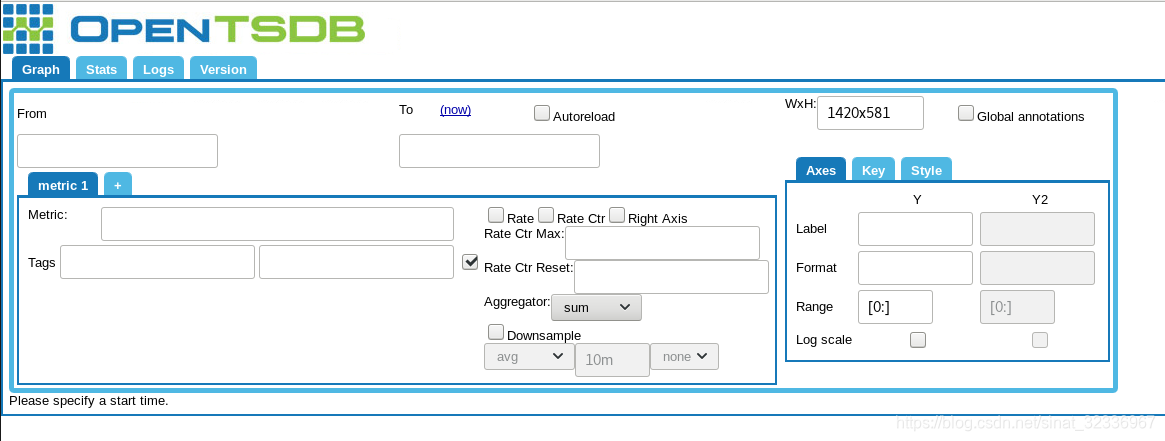Open the Version tab

(223, 69)
